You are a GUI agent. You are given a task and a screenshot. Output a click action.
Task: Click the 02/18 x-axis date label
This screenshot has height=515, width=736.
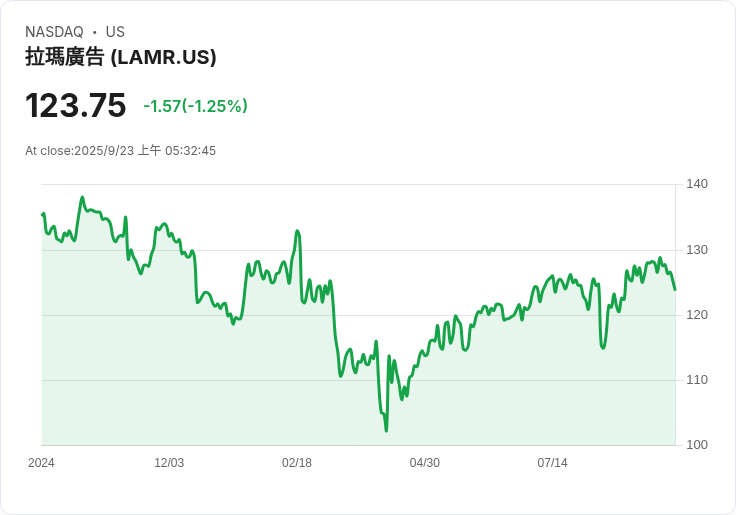tap(297, 463)
